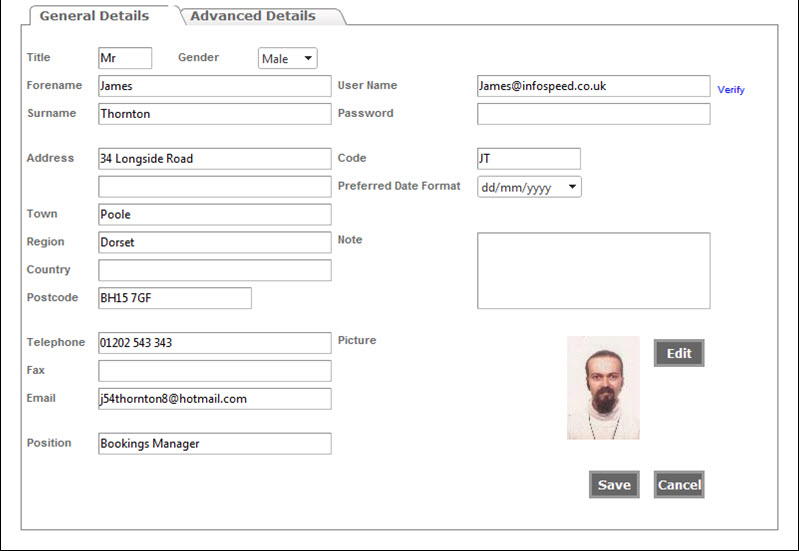Select the User Name input field
The image size is (799, 551).
[593, 86]
